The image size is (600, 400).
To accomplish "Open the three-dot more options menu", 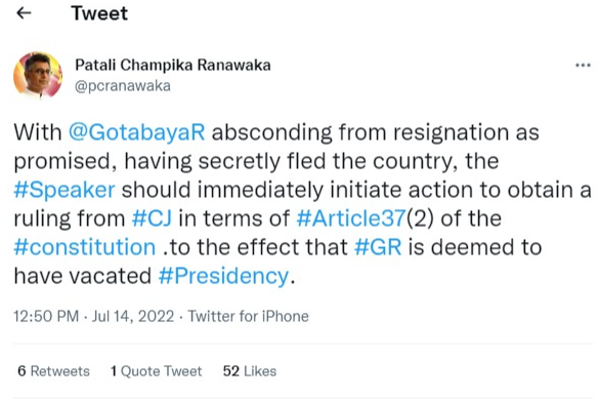I will click(583, 65).
